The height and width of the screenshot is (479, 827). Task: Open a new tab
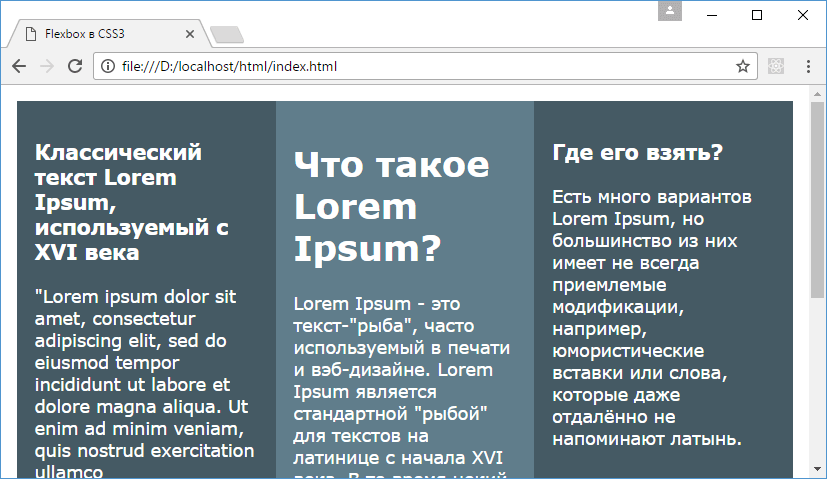[229, 35]
